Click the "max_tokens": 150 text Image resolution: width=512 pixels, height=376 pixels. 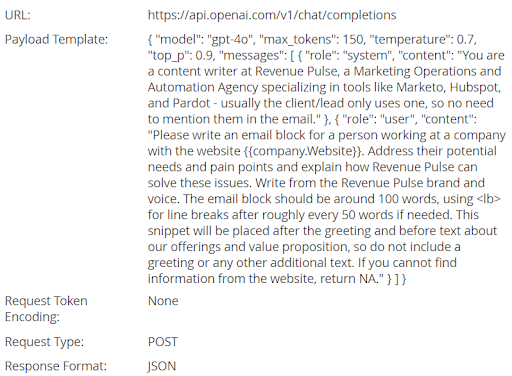click(311, 40)
